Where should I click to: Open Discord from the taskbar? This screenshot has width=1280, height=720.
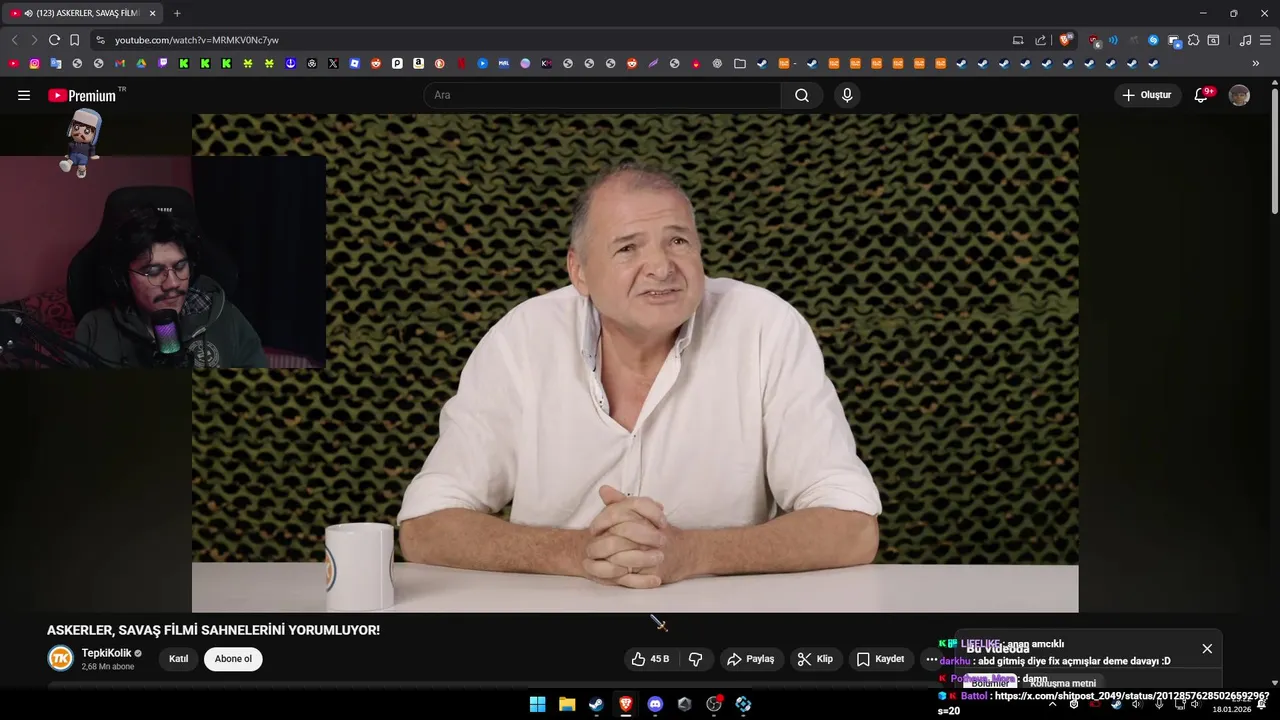655,704
